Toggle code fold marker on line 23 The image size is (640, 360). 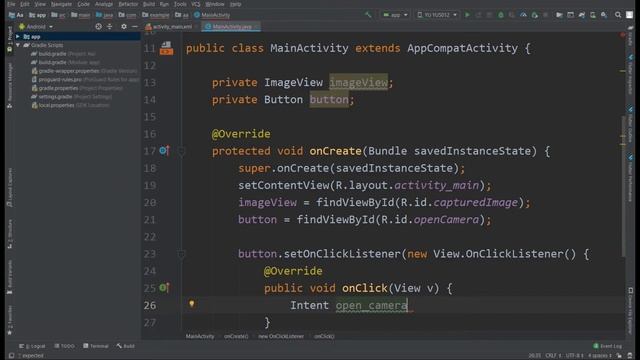coord(181,254)
